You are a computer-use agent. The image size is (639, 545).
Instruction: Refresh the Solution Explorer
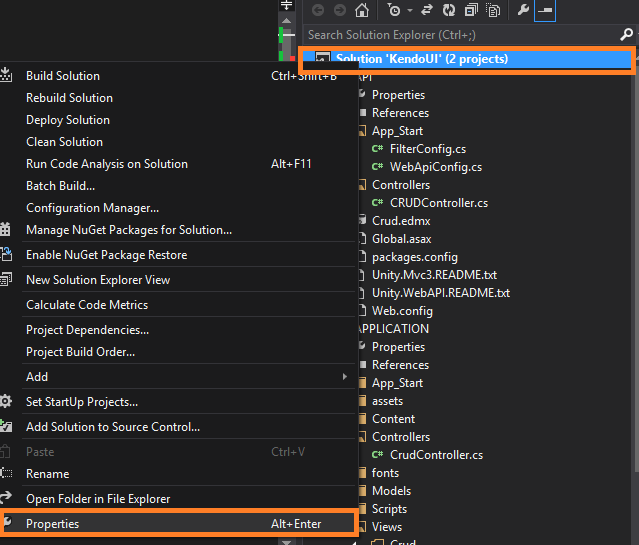449,10
